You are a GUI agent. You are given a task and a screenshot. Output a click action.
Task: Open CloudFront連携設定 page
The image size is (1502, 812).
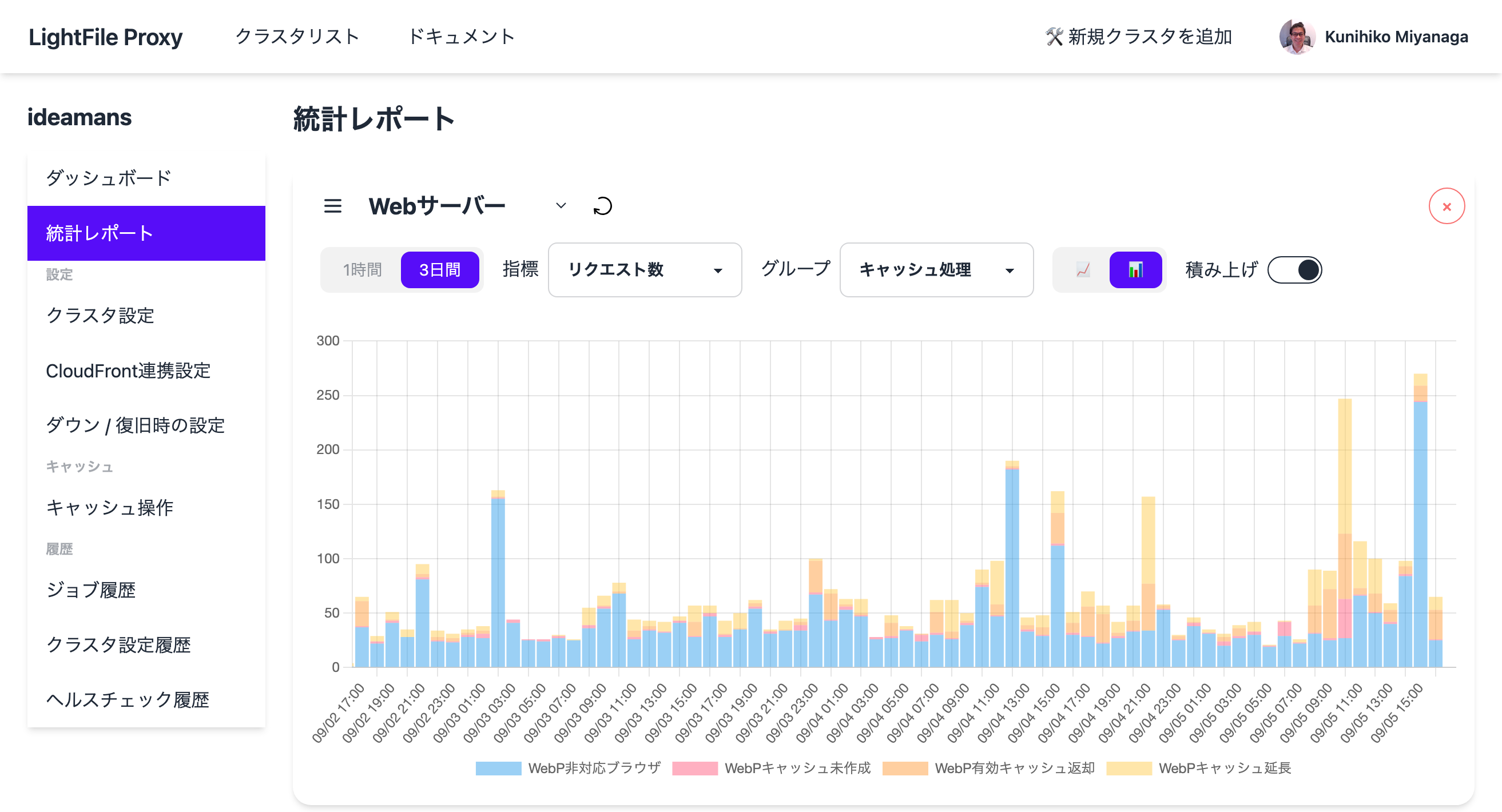click(x=146, y=370)
